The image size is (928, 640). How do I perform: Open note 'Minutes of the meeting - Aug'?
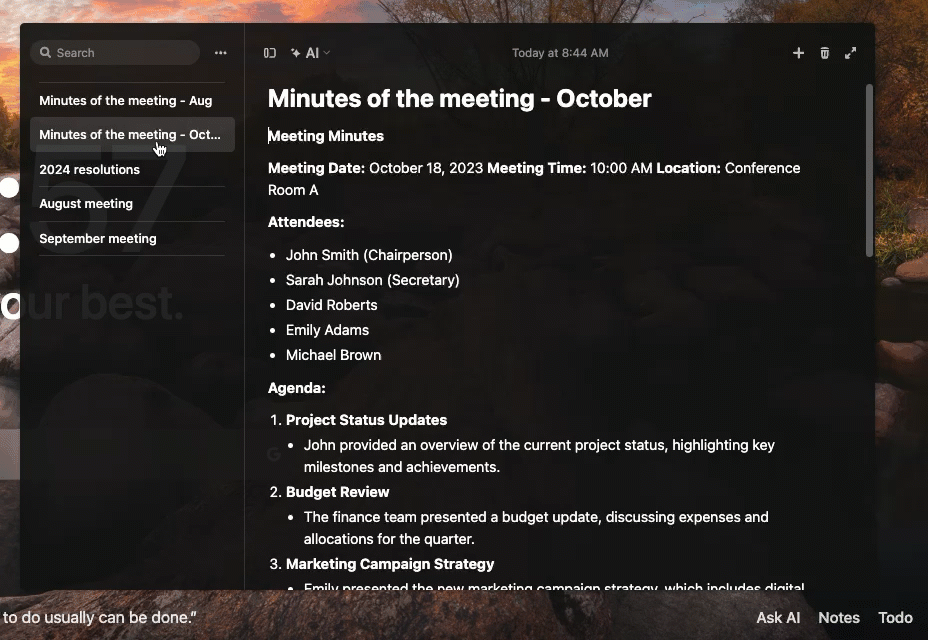125,101
